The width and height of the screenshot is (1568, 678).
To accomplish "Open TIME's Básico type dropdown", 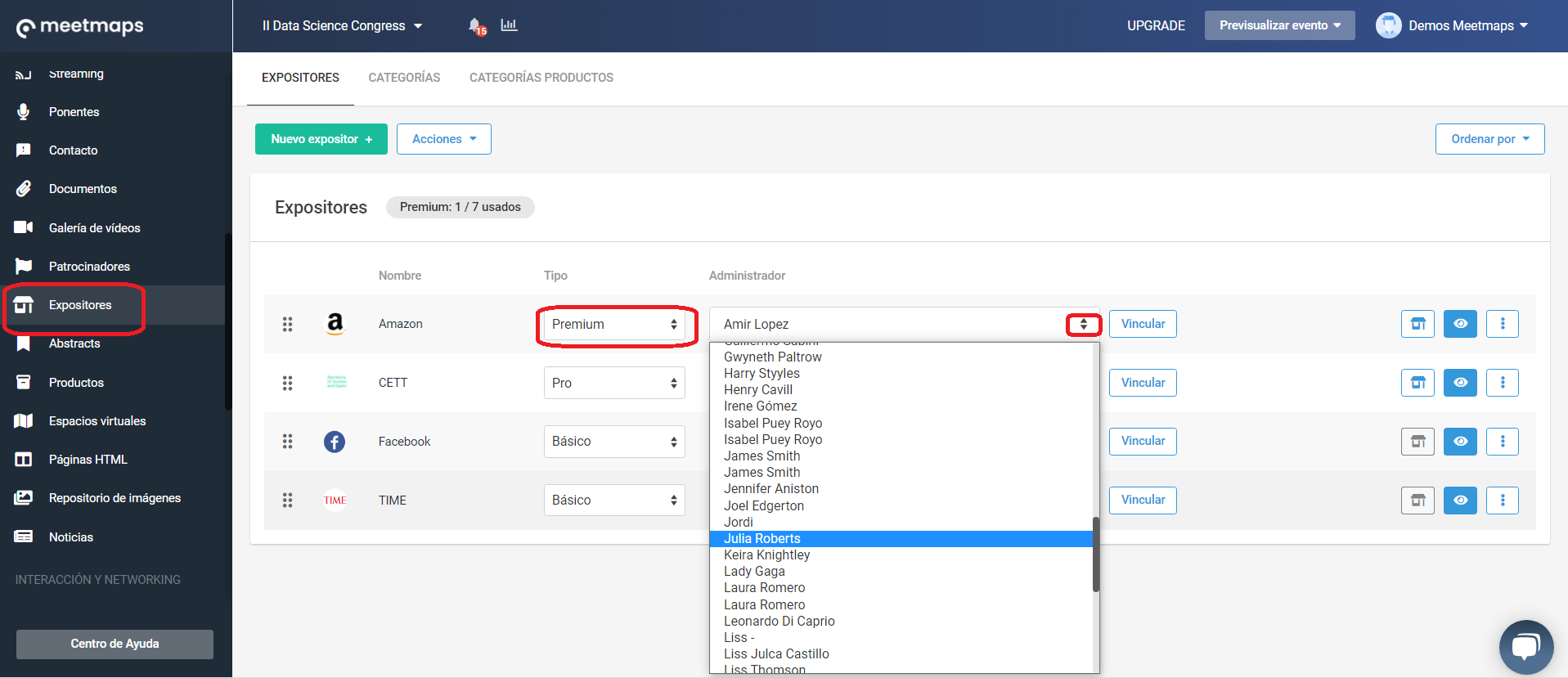I will pyautogui.click(x=614, y=500).
